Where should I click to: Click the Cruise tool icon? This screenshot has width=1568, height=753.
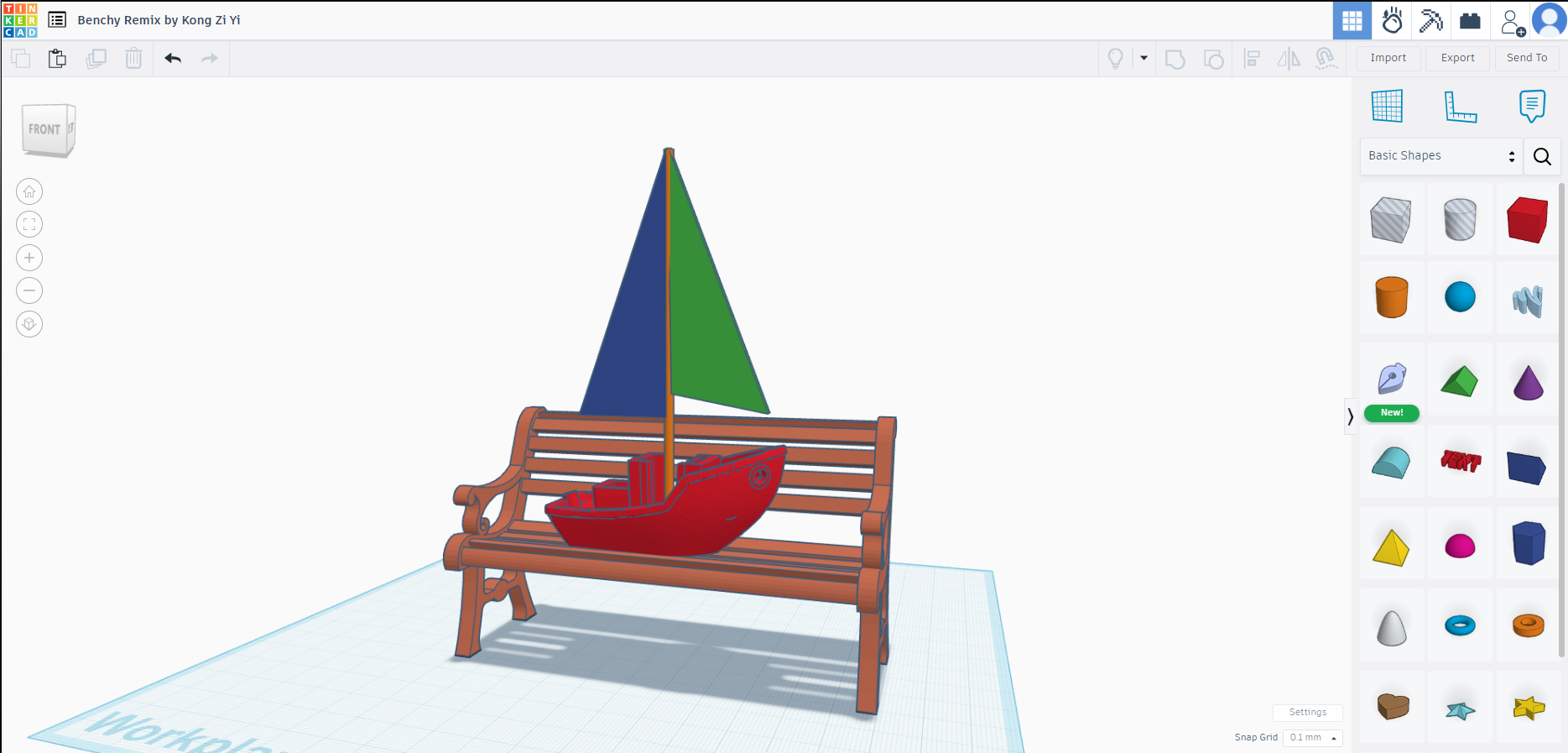pos(1326,58)
